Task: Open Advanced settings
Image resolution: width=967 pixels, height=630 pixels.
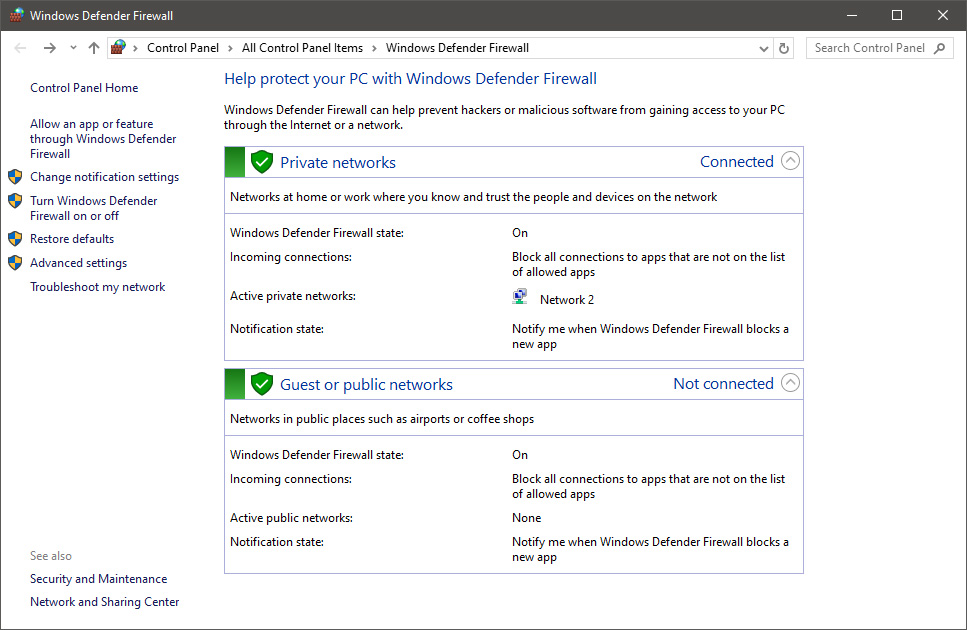Action: (78, 263)
